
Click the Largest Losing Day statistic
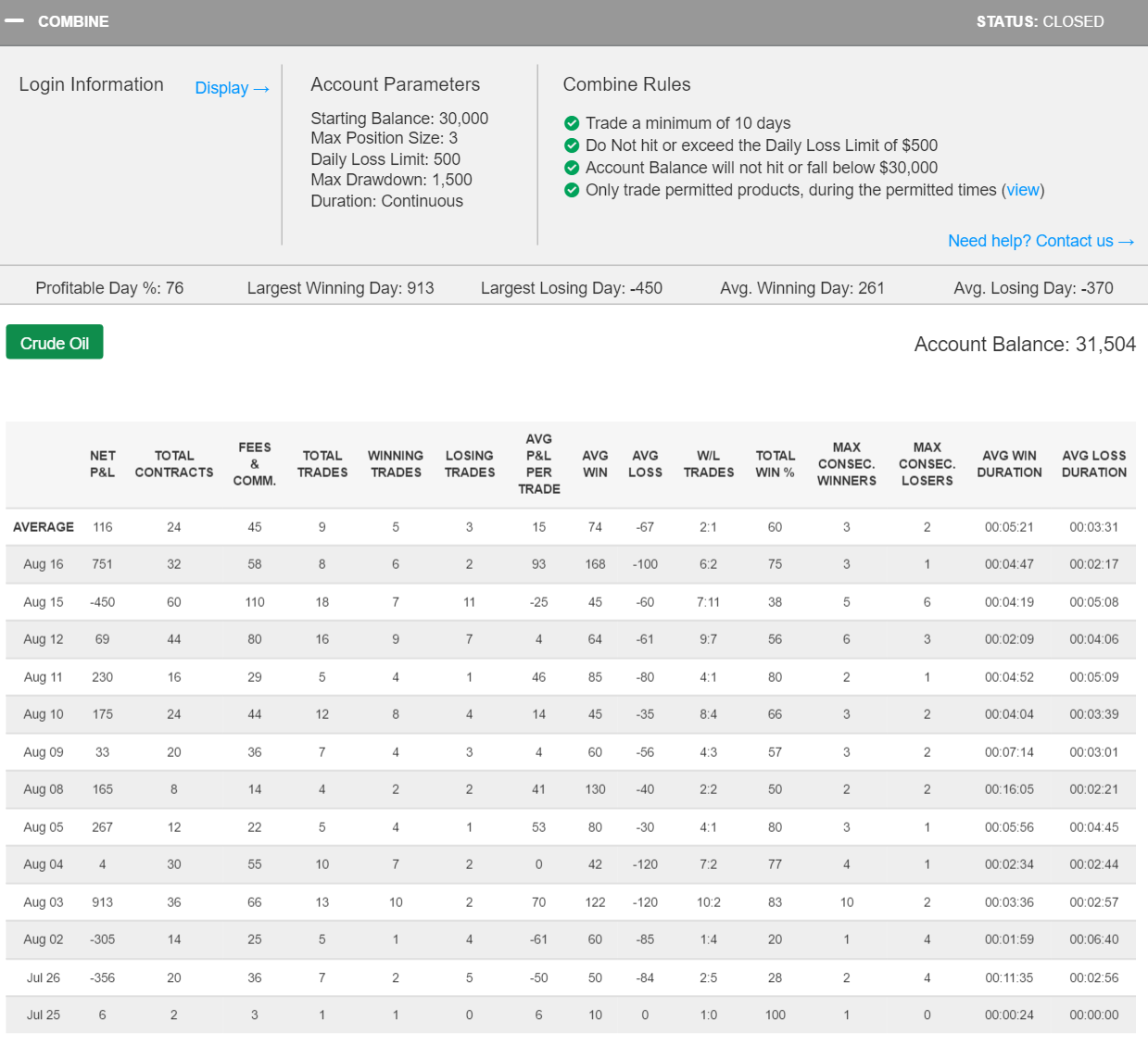pyautogui.click(x=571, y=287)
